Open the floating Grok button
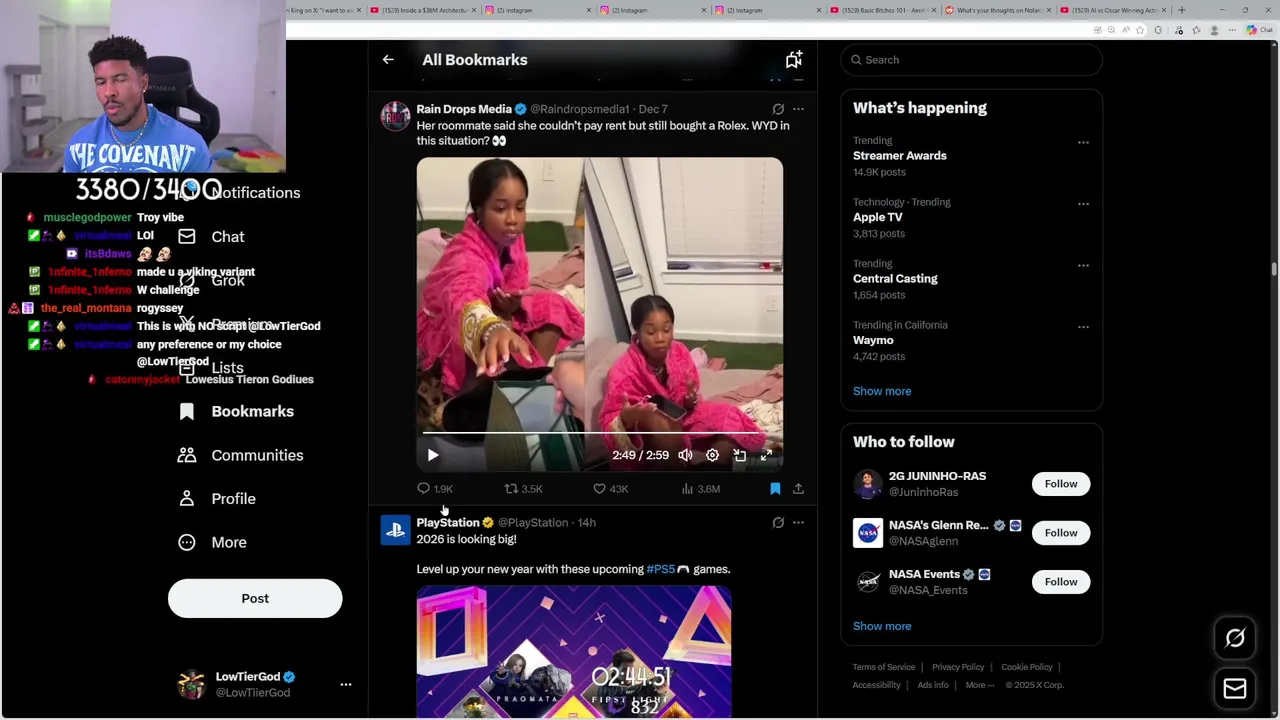Viewport: 1280px width, 720px height. 1235,638
